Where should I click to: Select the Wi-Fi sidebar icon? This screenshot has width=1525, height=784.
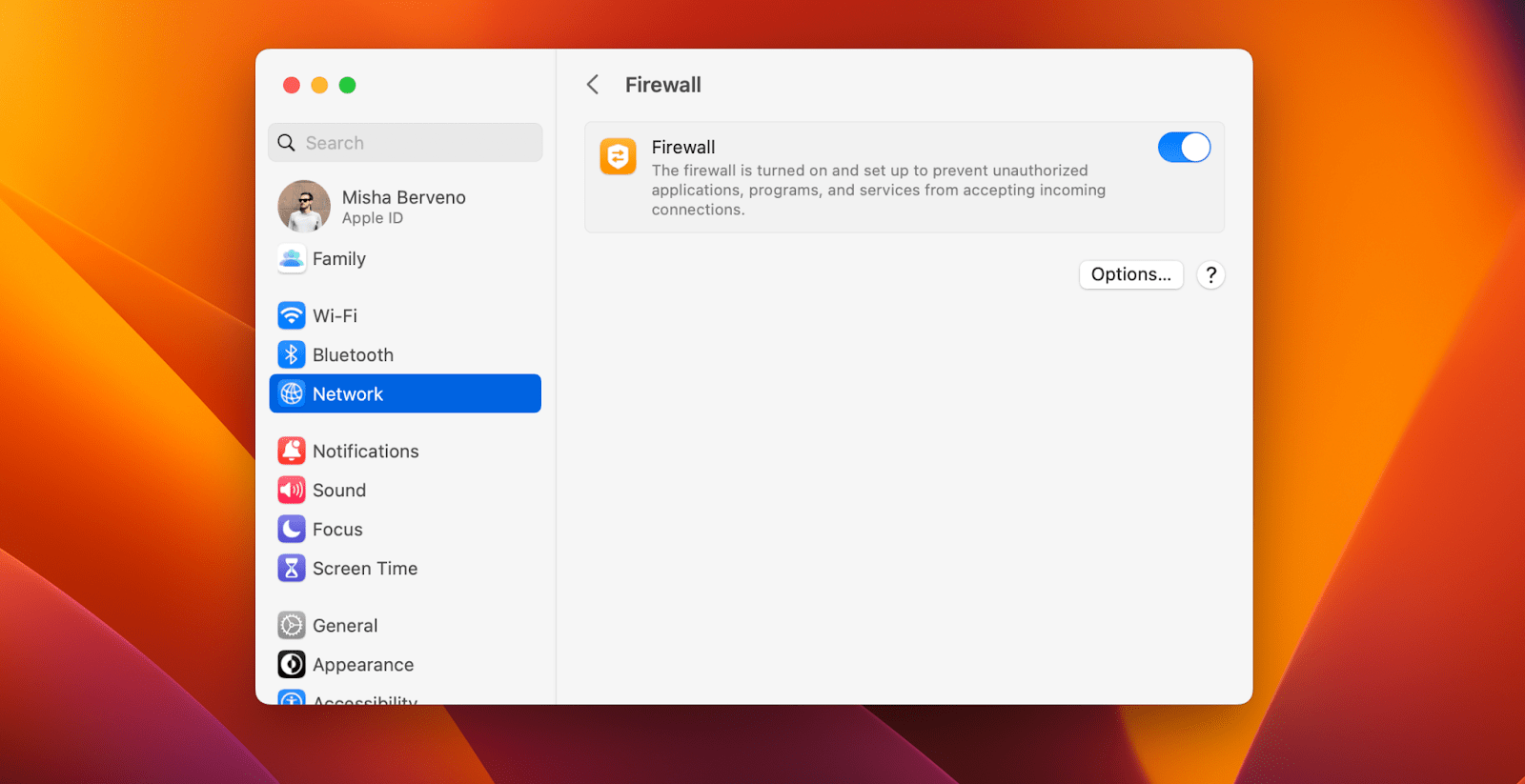[x=292, y=315]
